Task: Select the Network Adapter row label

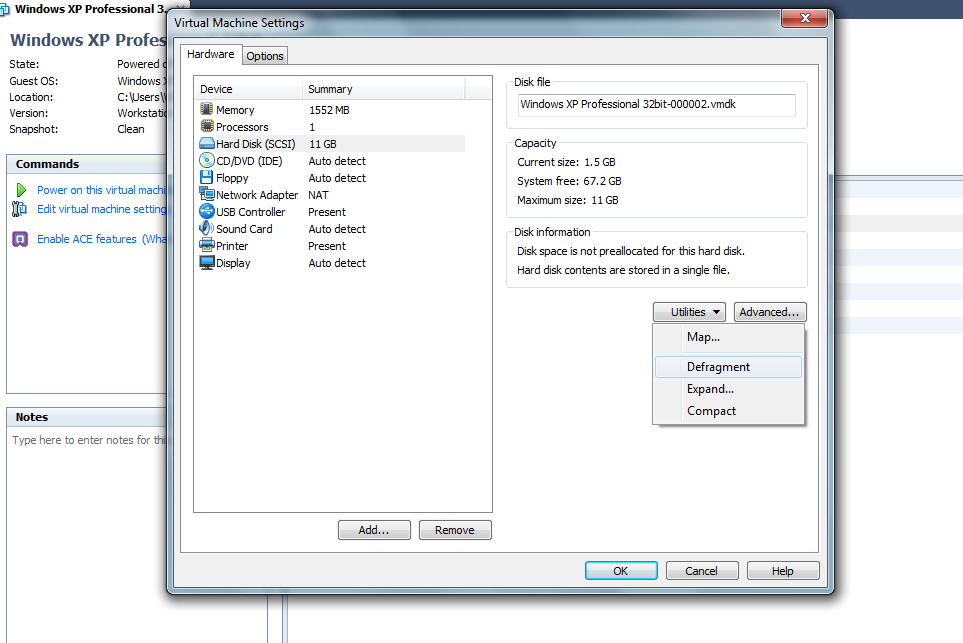Action: click(x=257, y=195)
